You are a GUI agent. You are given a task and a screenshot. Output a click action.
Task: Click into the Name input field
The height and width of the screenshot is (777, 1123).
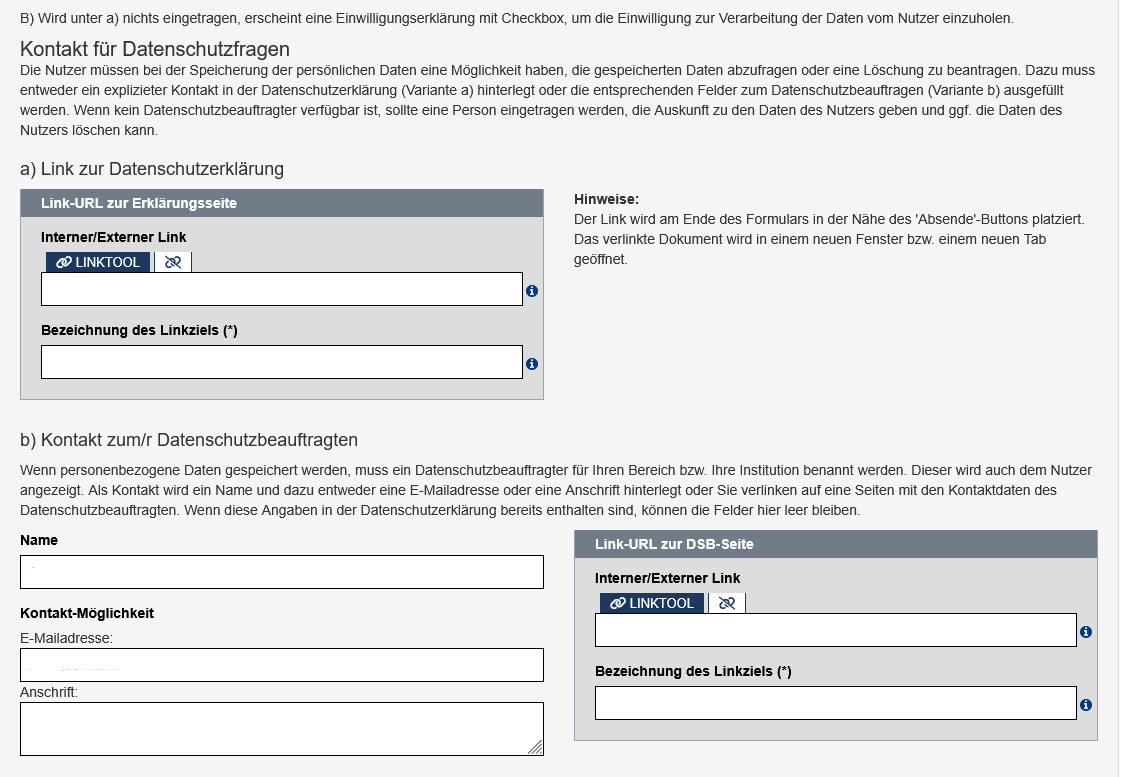pos(280,571)
